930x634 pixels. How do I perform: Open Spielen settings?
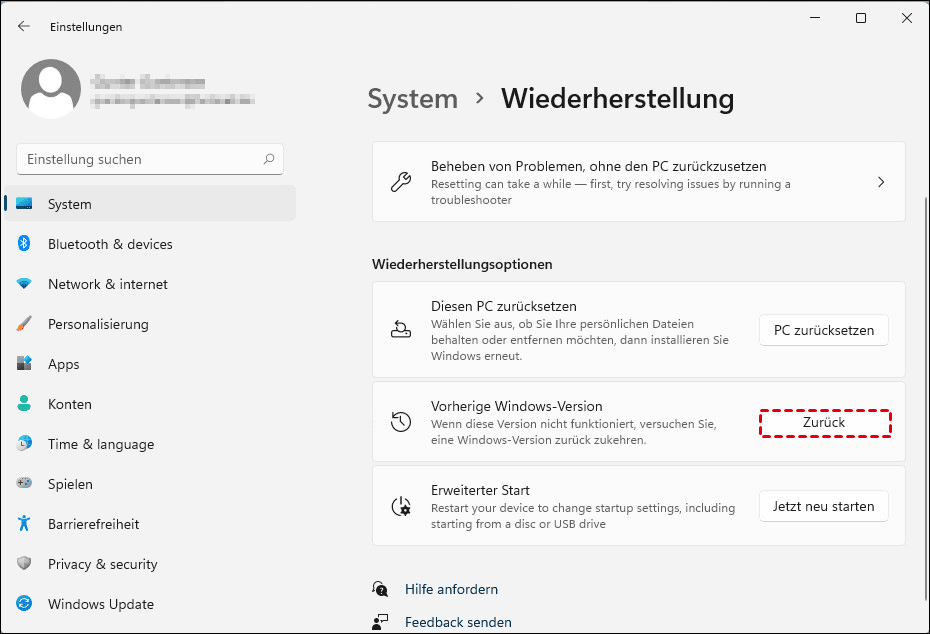(150, 484)
